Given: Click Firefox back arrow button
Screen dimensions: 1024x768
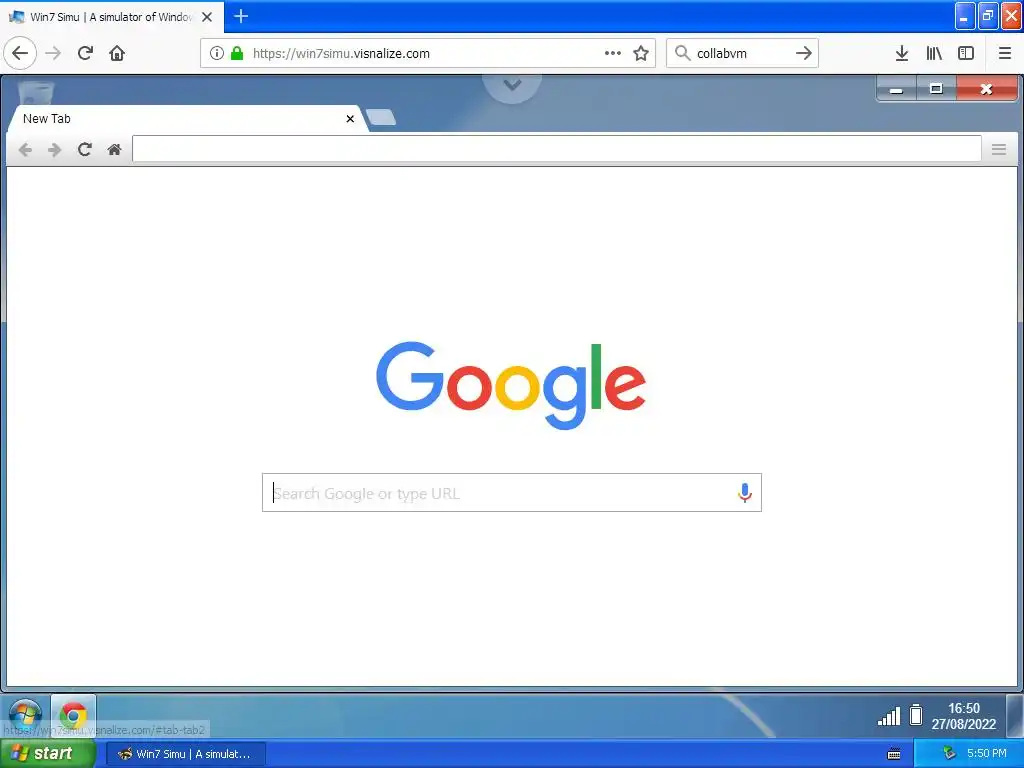Looking at the screenshot, I should click(20, 53).
